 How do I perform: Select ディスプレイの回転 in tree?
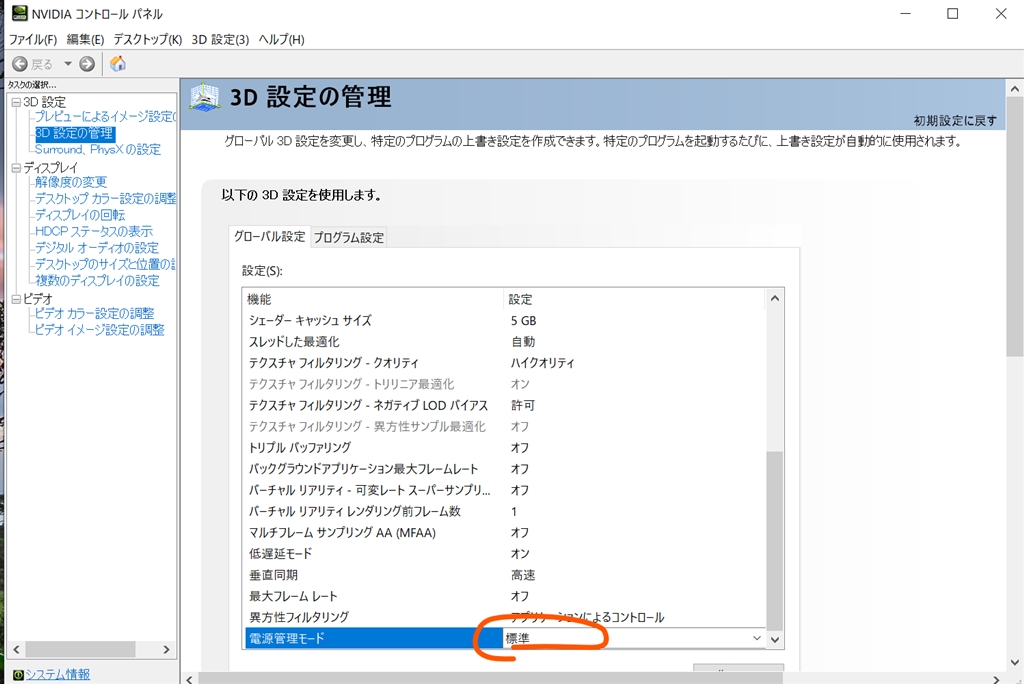tap(80, 215)
